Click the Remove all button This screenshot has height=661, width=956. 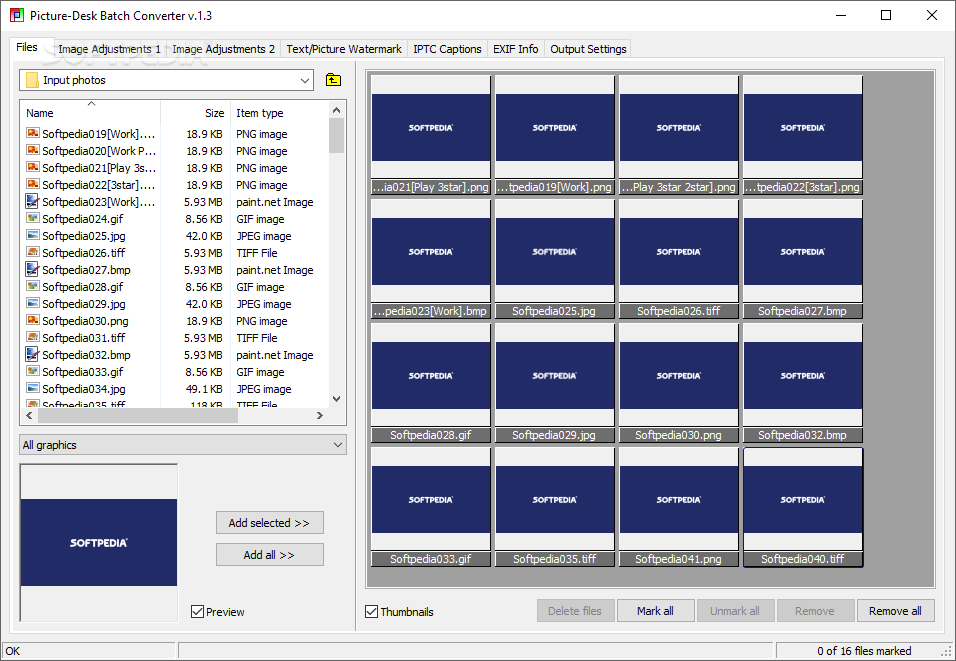tap(895, 610)
